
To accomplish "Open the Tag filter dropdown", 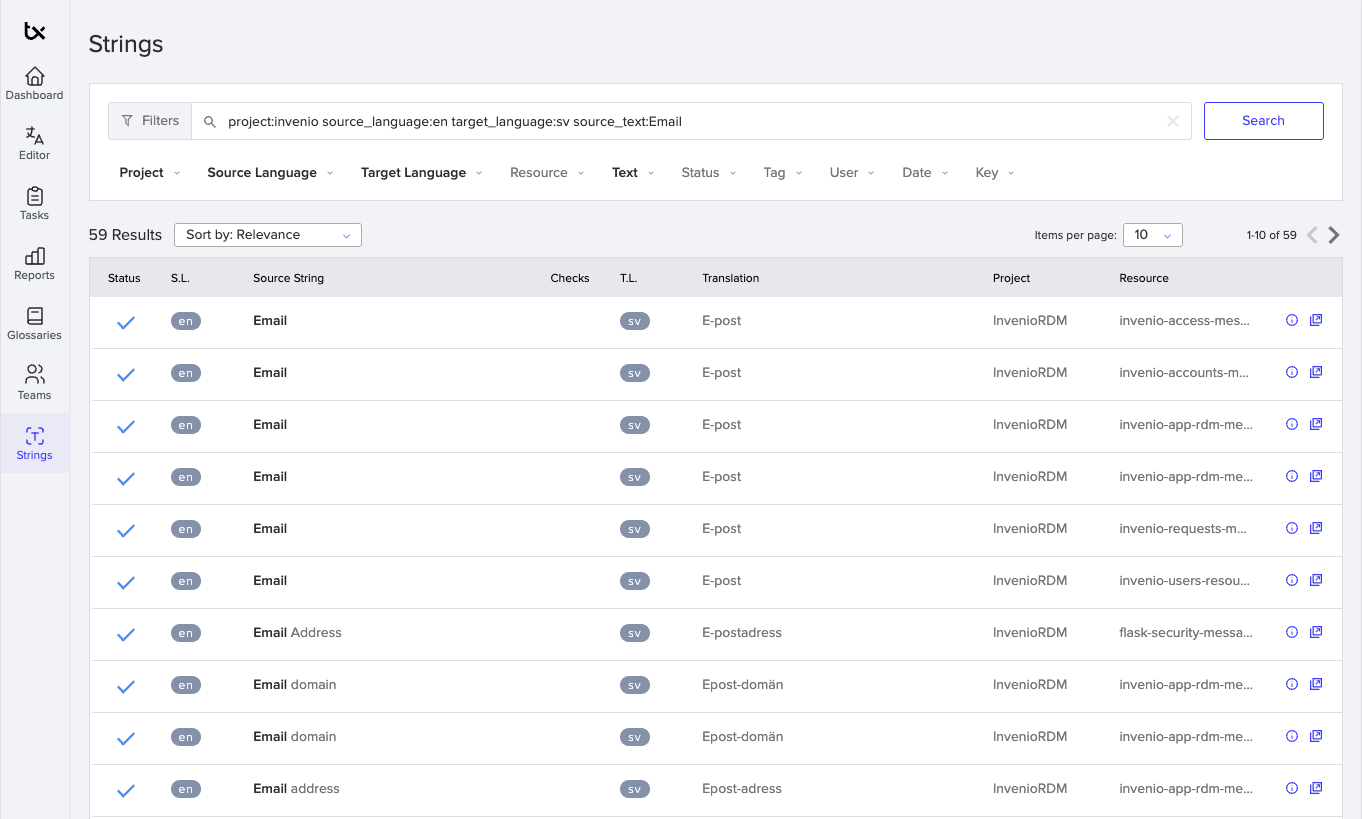I will pos(783,173).
